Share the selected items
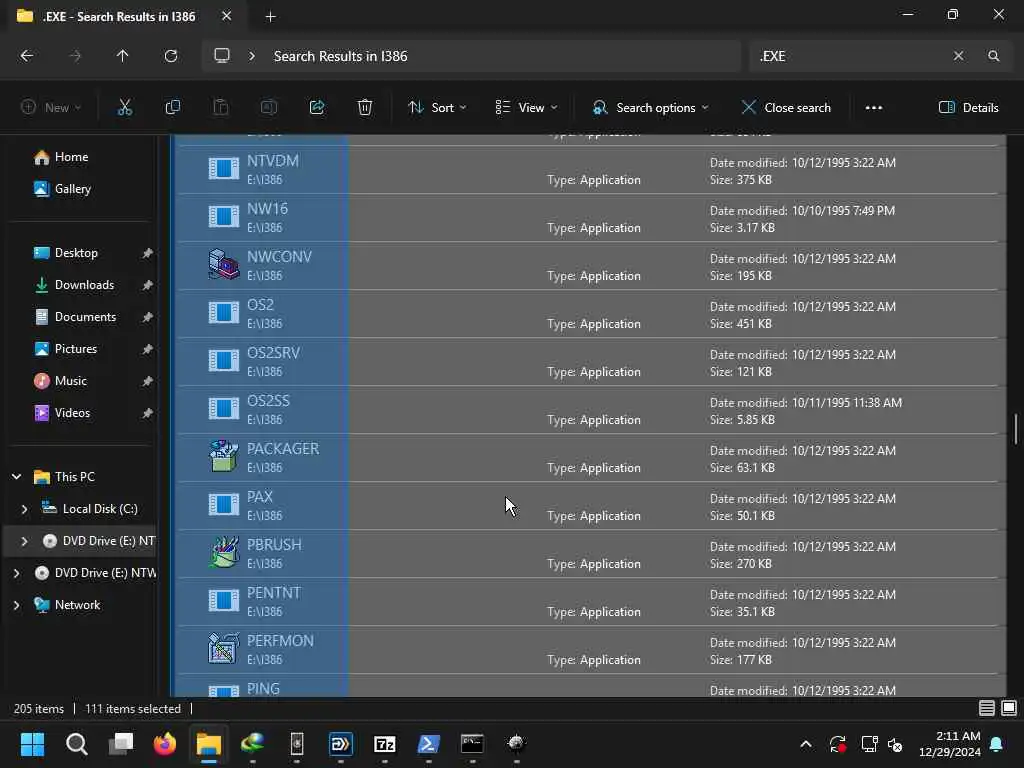This screenshot has width=1024, height=768. coord(317,108)
